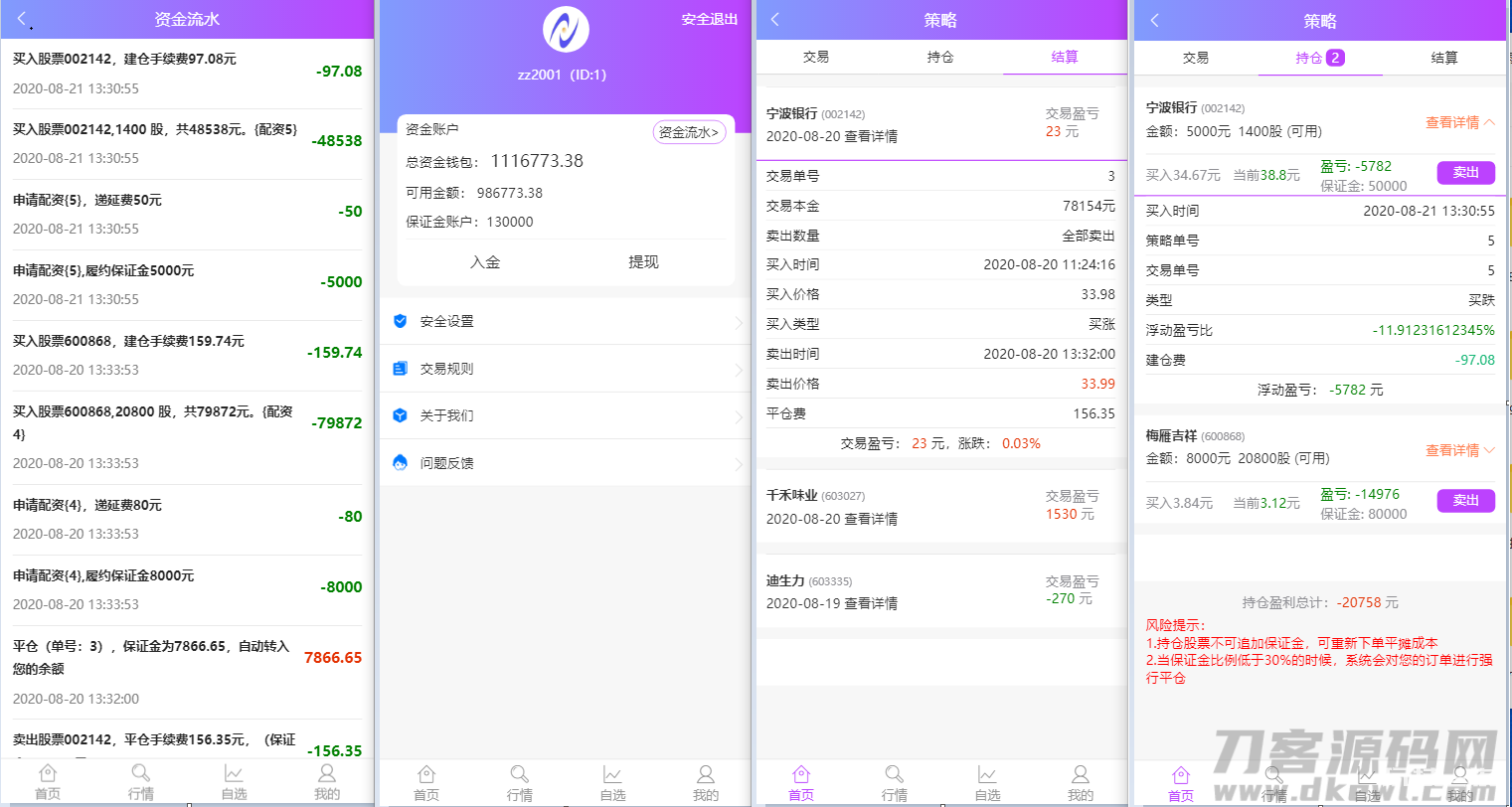
Task: Expand 迪生力 settlement entry details
Action: [870, 603]
